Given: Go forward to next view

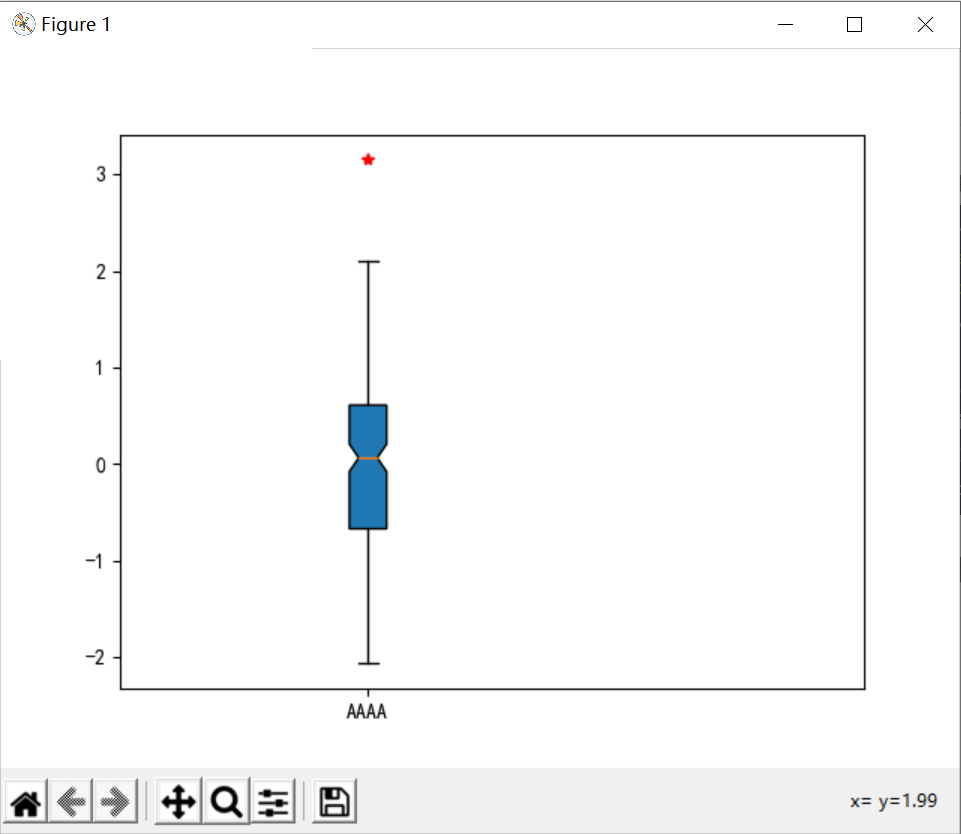Looking at the screenshot, I should [113, 800].
